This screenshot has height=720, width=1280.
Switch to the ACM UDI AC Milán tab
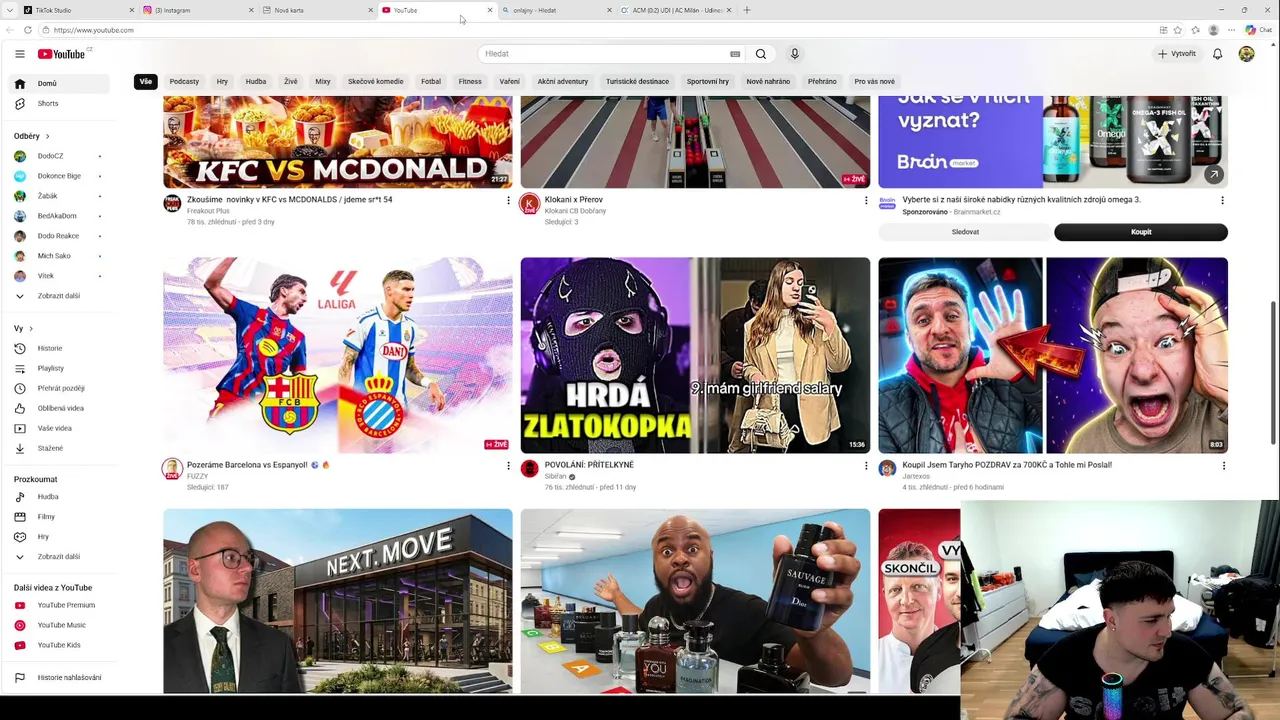click(x=676, y=10)
